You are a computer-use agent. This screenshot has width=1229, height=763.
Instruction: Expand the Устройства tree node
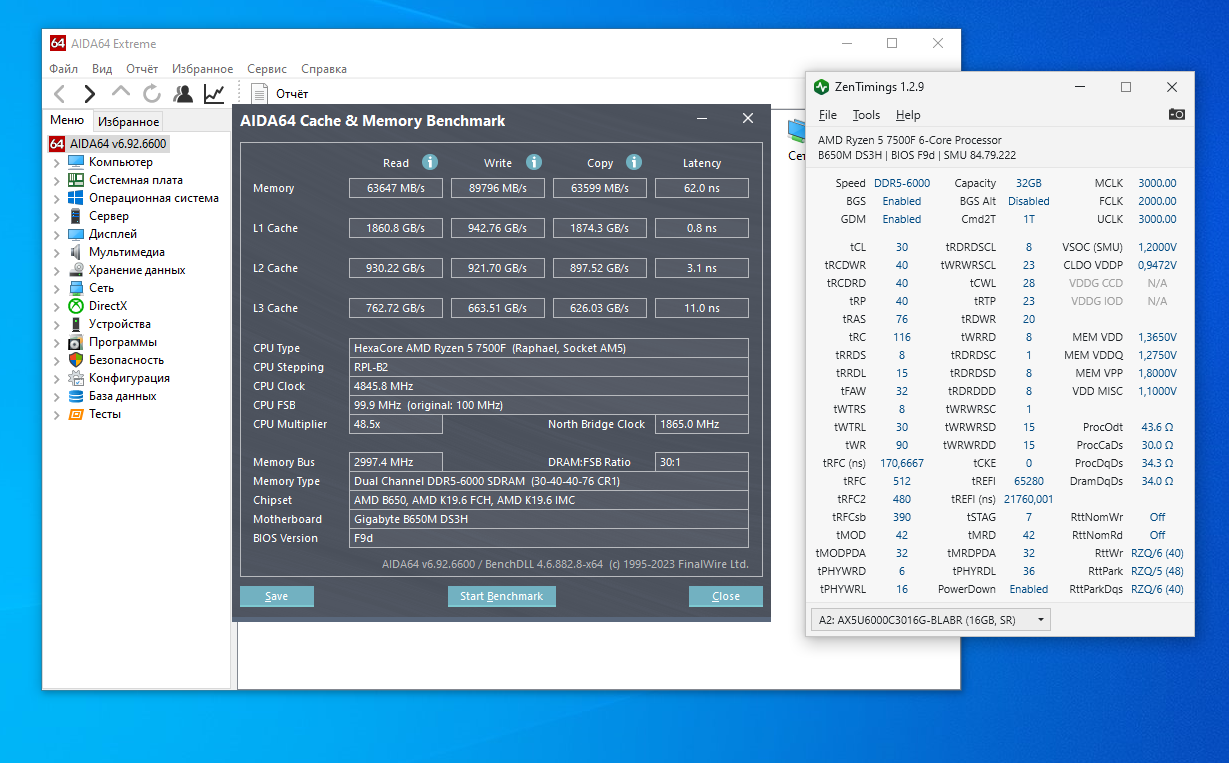point(57,324)
